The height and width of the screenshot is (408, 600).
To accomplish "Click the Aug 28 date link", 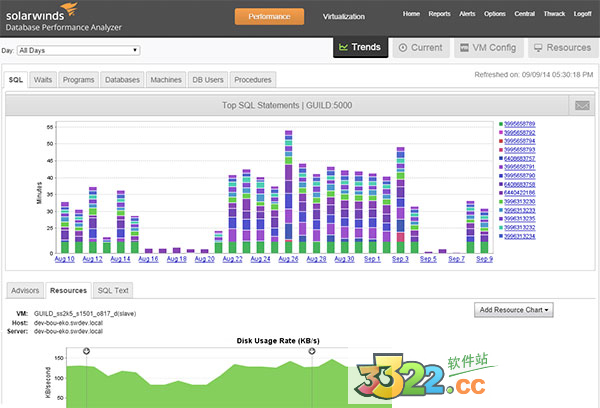I will tap(316, 259).
